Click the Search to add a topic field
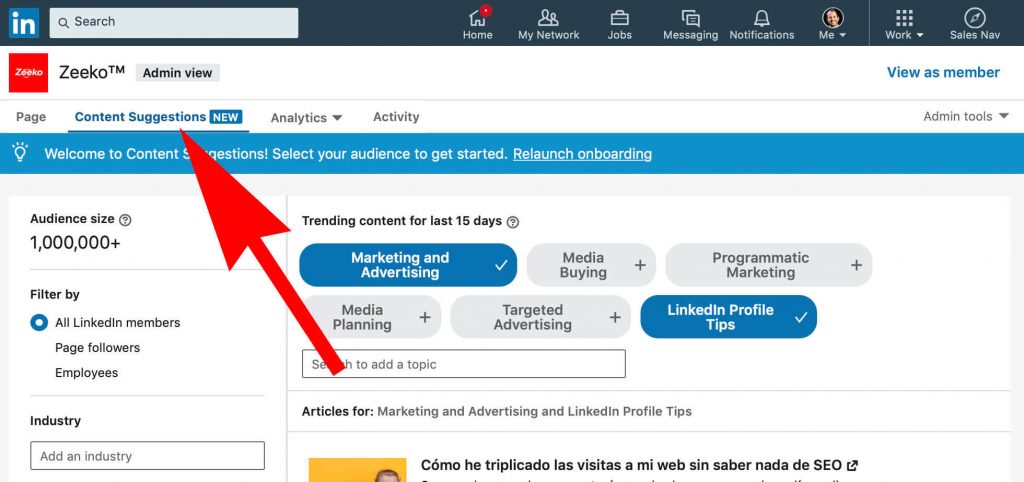 [x=464, y=364]
